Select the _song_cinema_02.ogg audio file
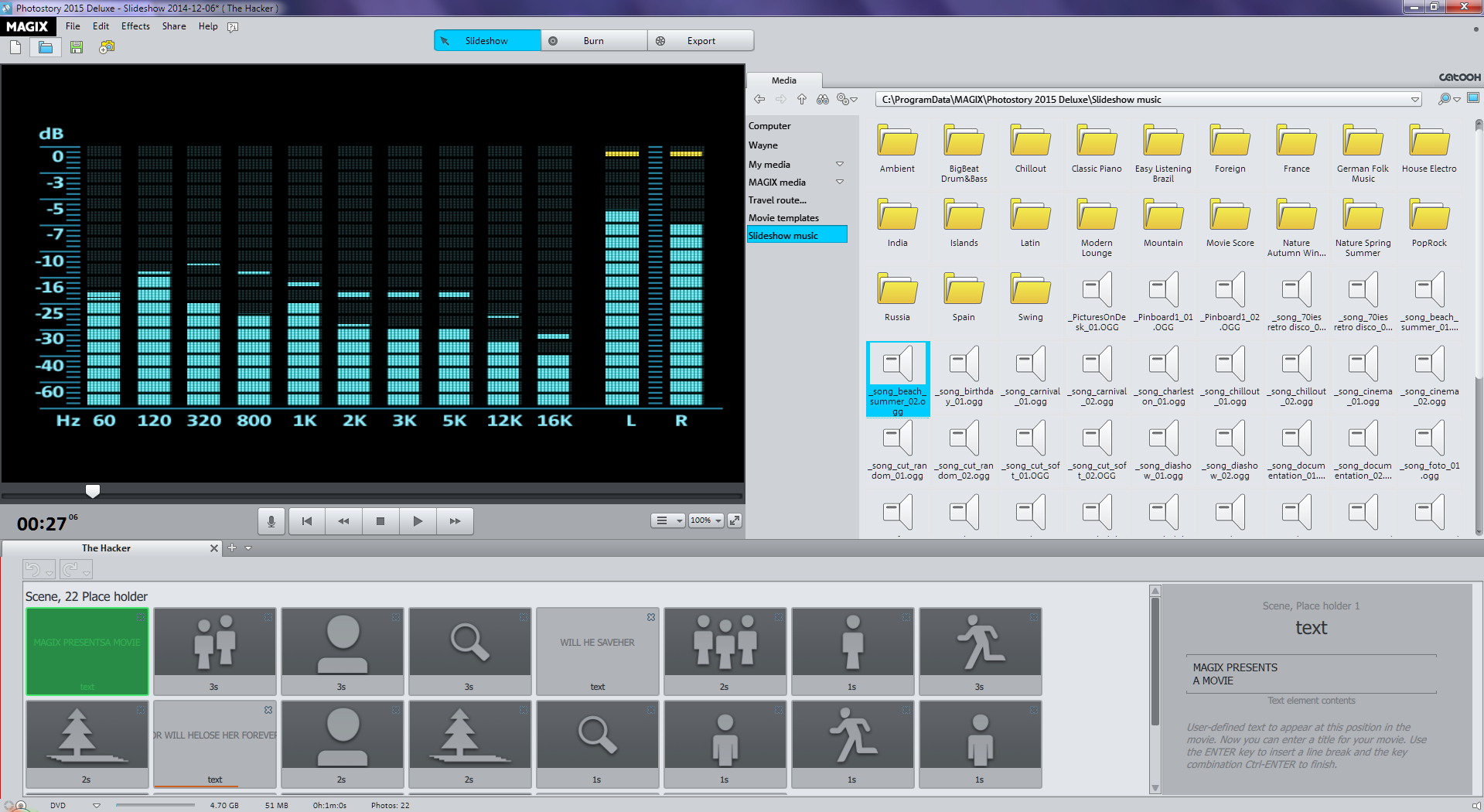Image resolution: width=1484 pixels, height=812 pixels. click(1429, 377)
